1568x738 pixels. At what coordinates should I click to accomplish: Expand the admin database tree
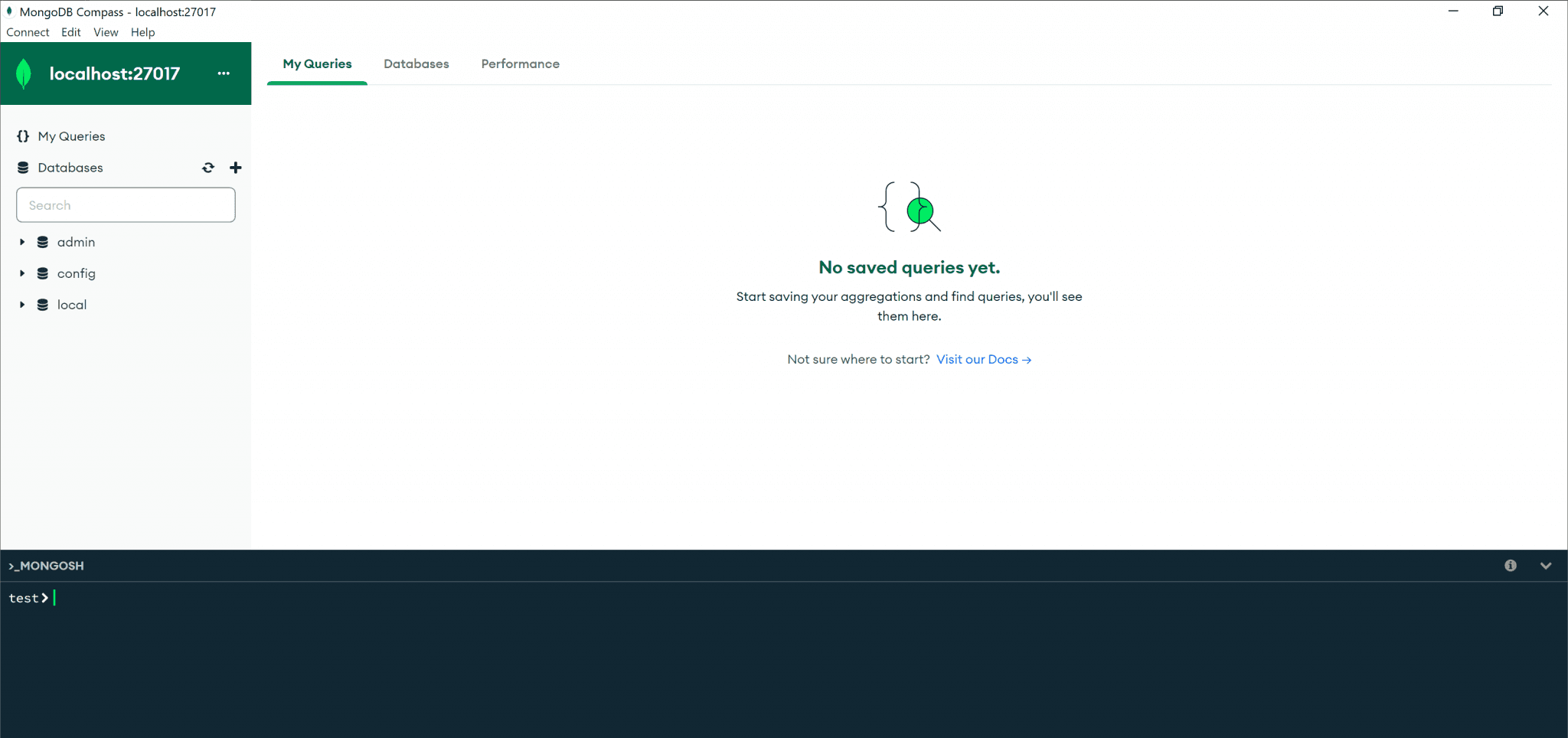[21, 241]
